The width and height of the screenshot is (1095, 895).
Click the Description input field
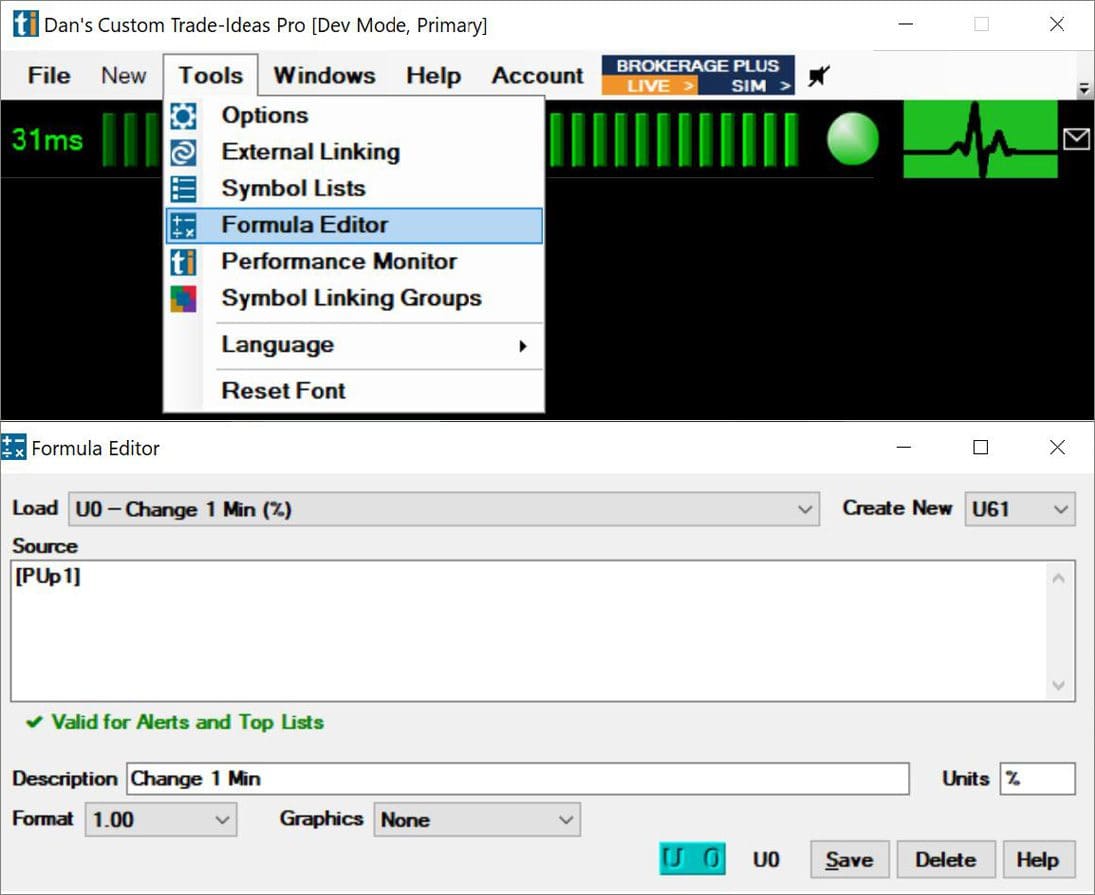pos(517,778)
